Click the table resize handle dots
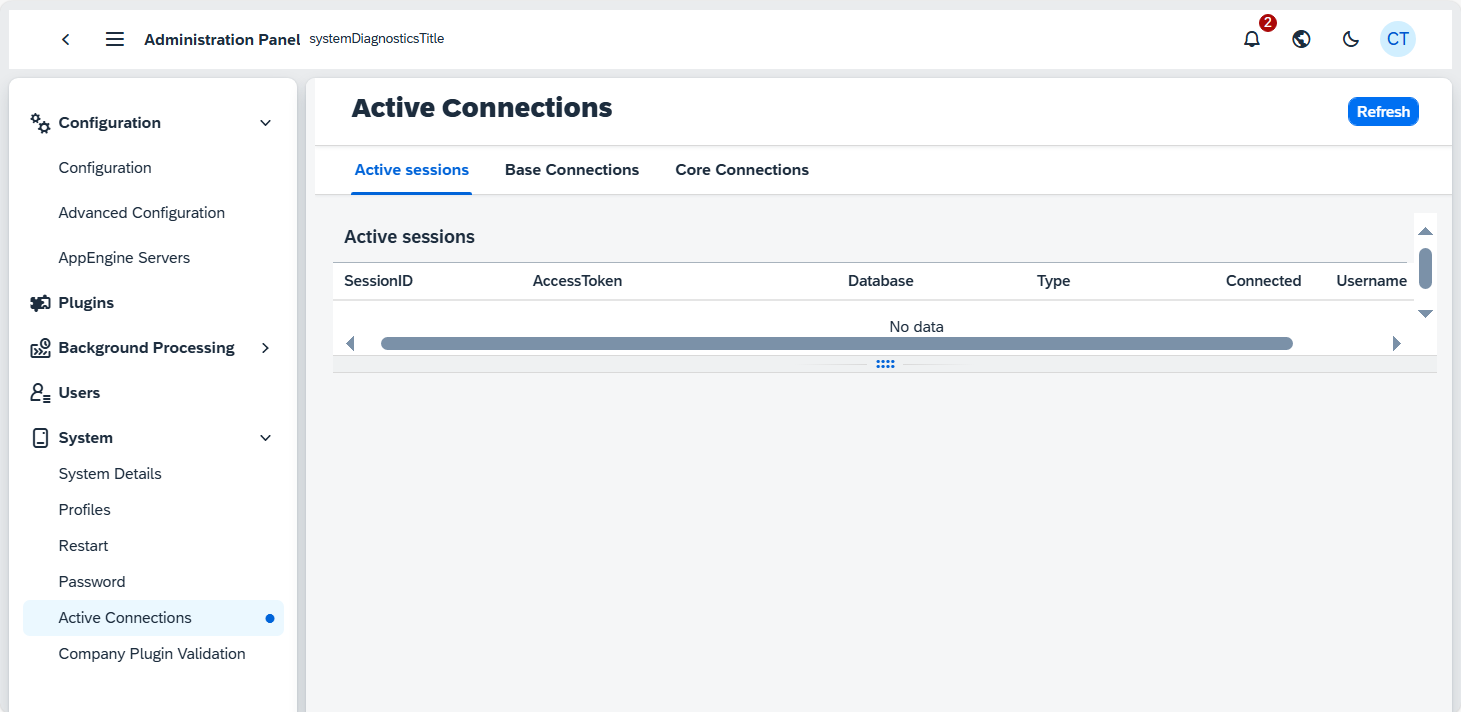1461x712 pixels. [885, 364]
